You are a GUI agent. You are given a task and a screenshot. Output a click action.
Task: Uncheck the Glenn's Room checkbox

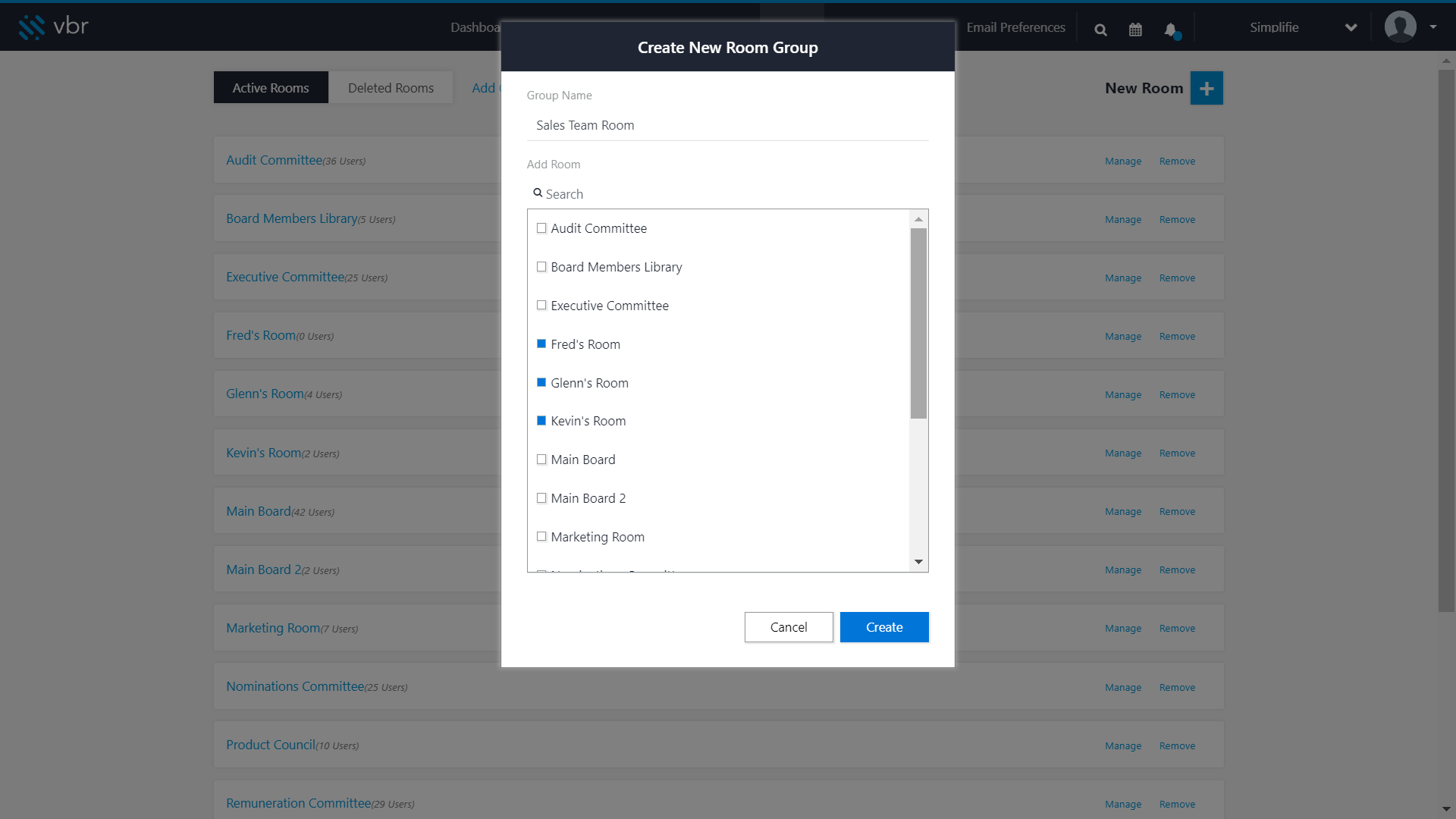coord(541,383)
